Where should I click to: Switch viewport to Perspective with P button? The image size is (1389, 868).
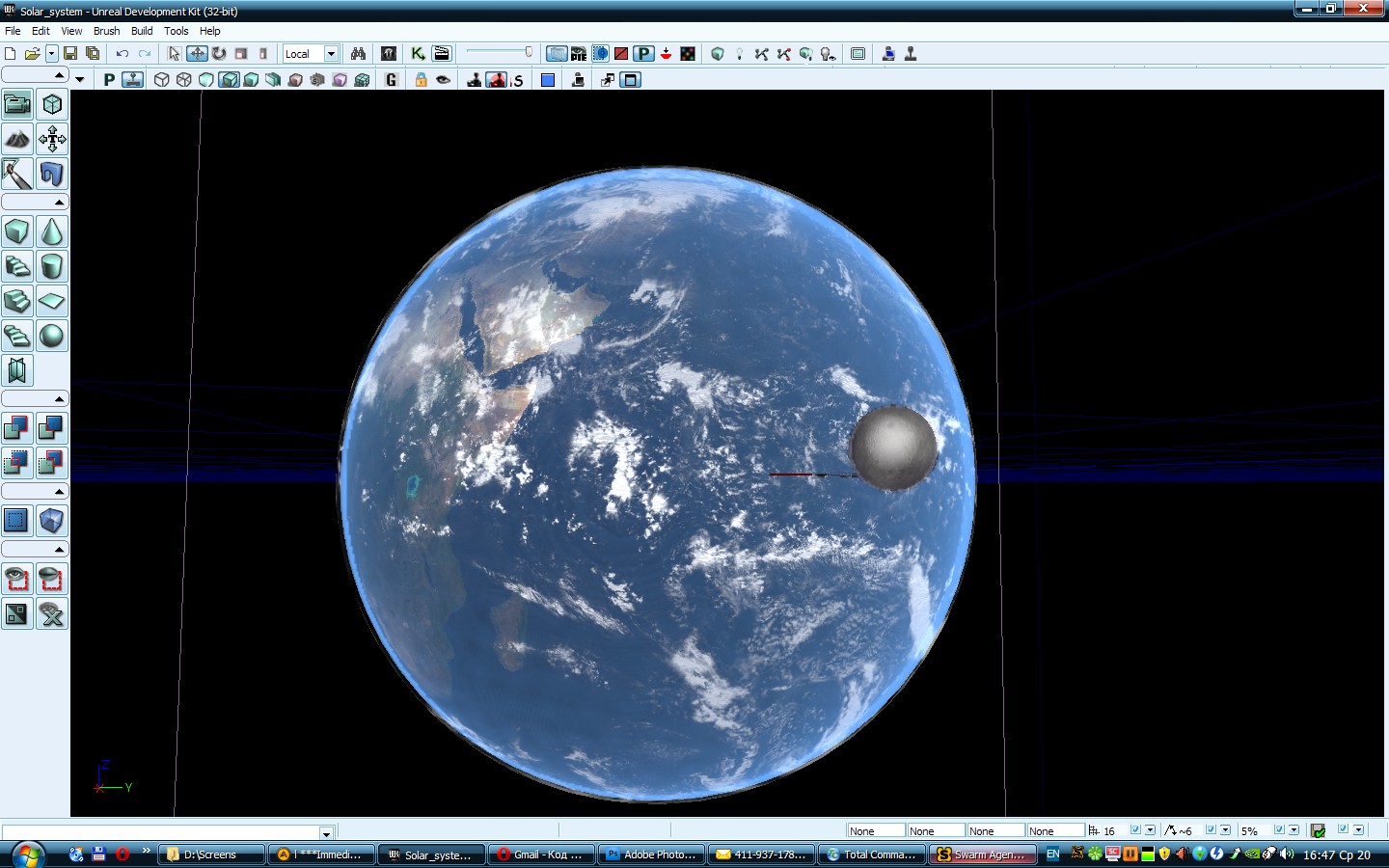coord(109,80)
